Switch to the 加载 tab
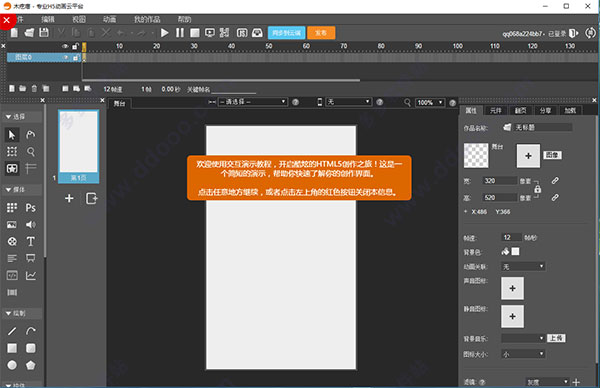This screenshot has width=600, height=388. coord(570,111)
